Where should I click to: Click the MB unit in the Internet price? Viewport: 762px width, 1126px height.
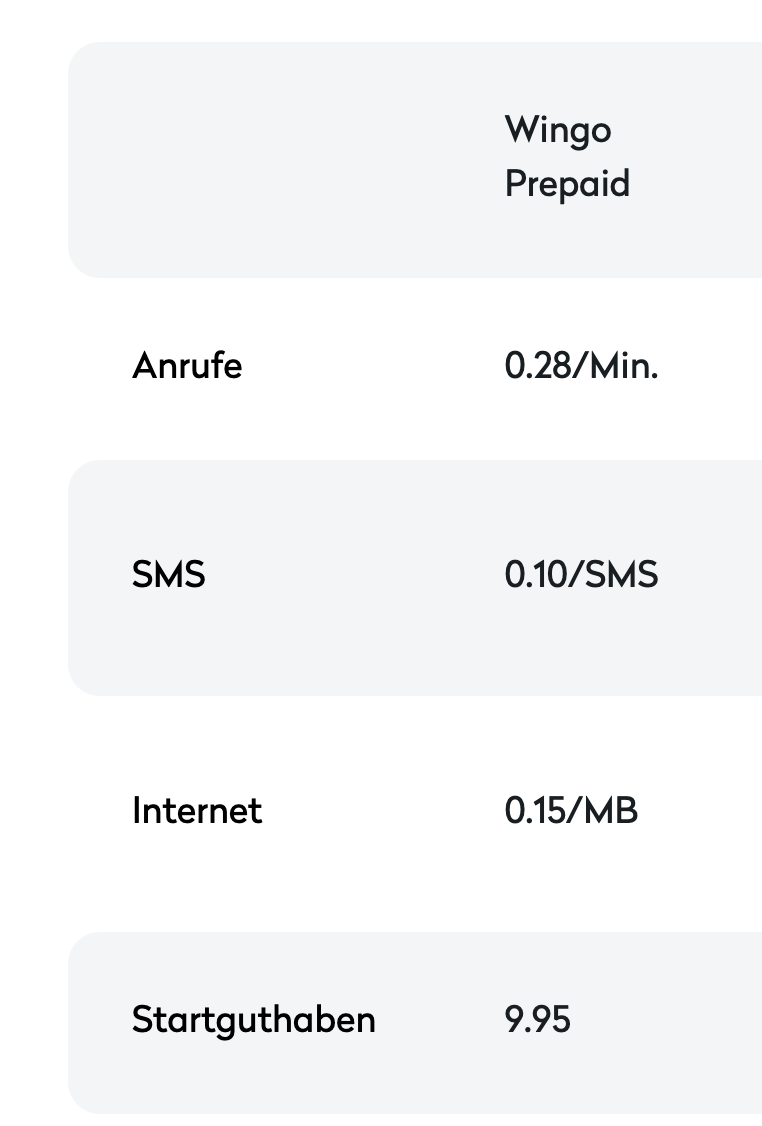(610, 810)
